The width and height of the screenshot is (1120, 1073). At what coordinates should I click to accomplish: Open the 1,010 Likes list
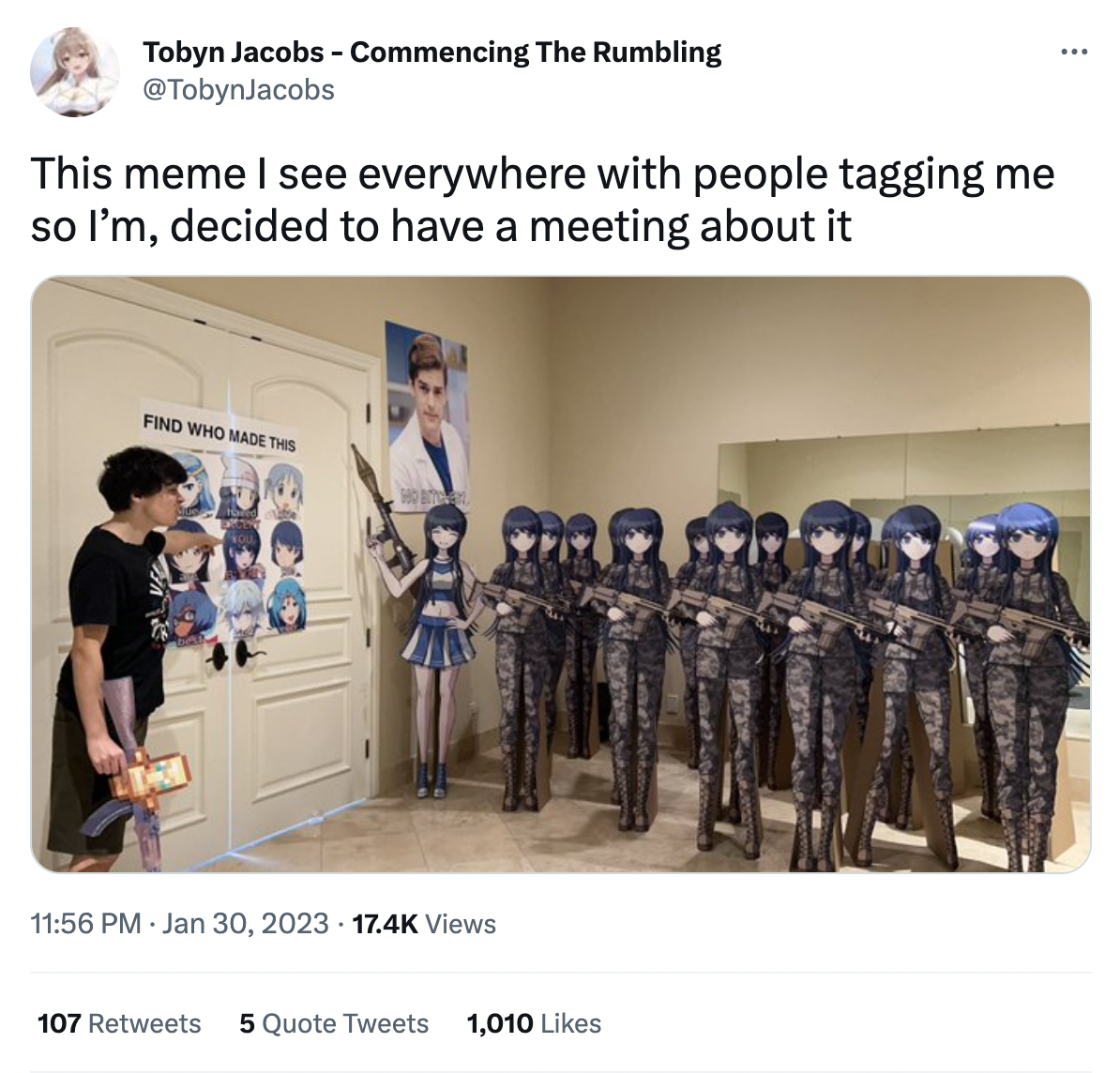coord(534,1023)
